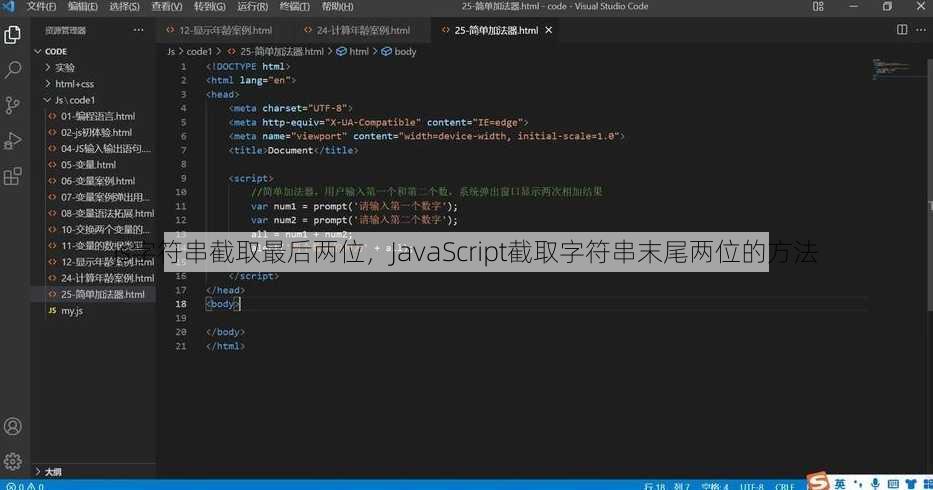Screen dimensions: 933x490
Task: Open the Manage gear icon
Action: (12, 461)
